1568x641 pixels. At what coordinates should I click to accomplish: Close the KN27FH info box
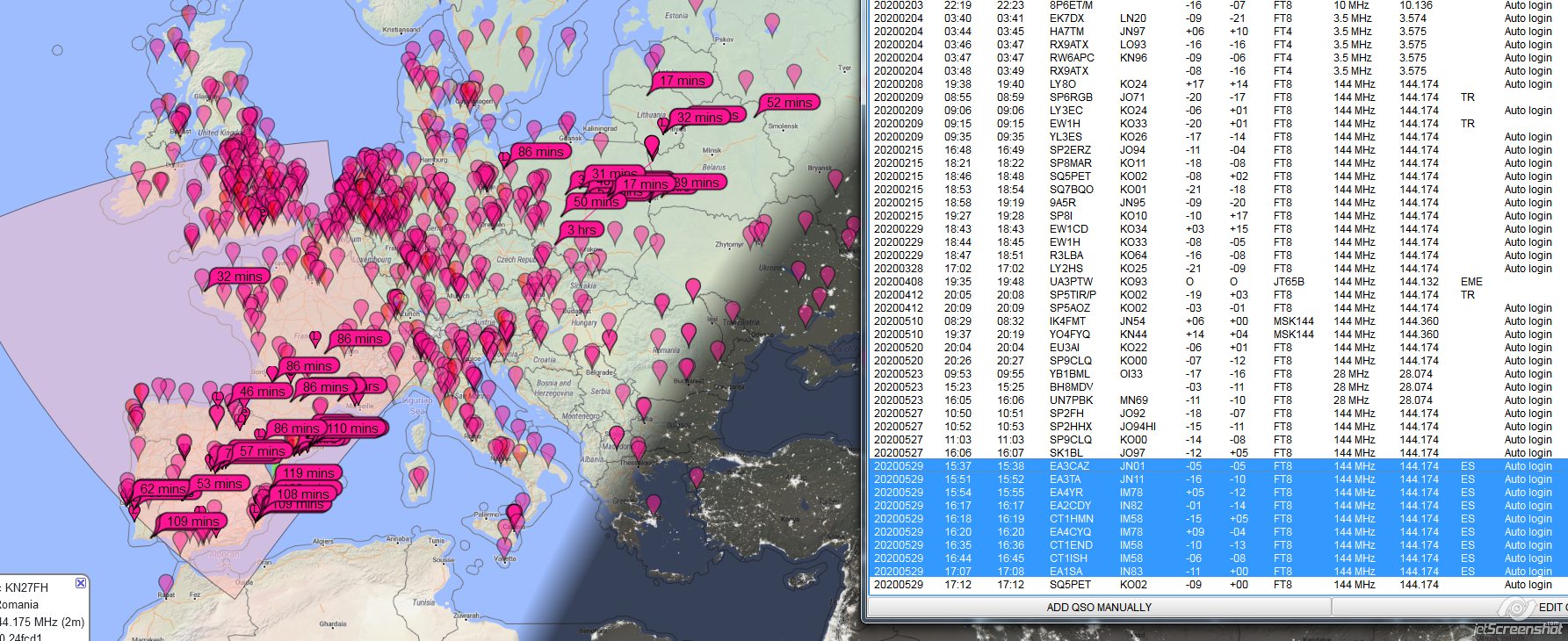(81, 583)
